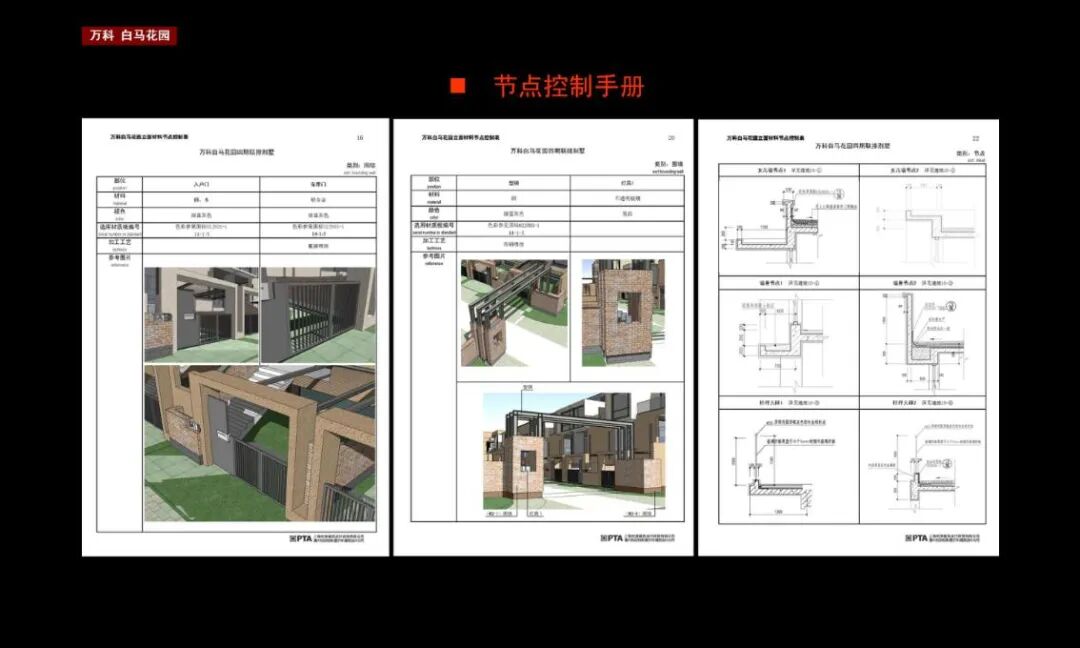Click the 入户口 cell on the left page
Image resolution: width=1080 pixels, height=648 pixels.
click(201, 185)
